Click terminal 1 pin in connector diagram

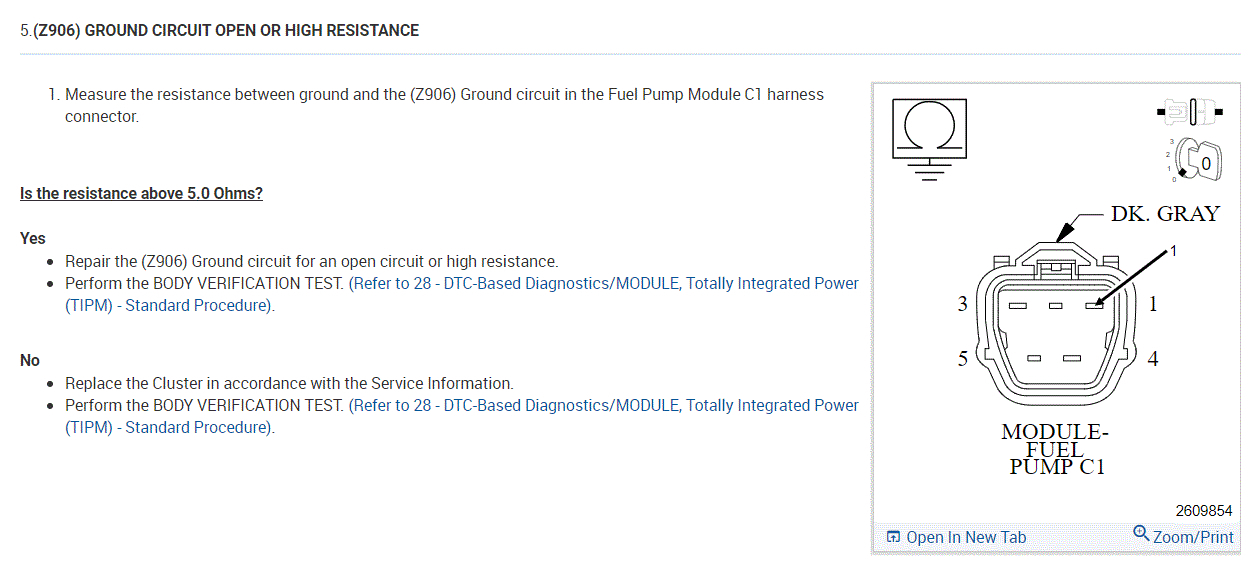(1094, 306)
